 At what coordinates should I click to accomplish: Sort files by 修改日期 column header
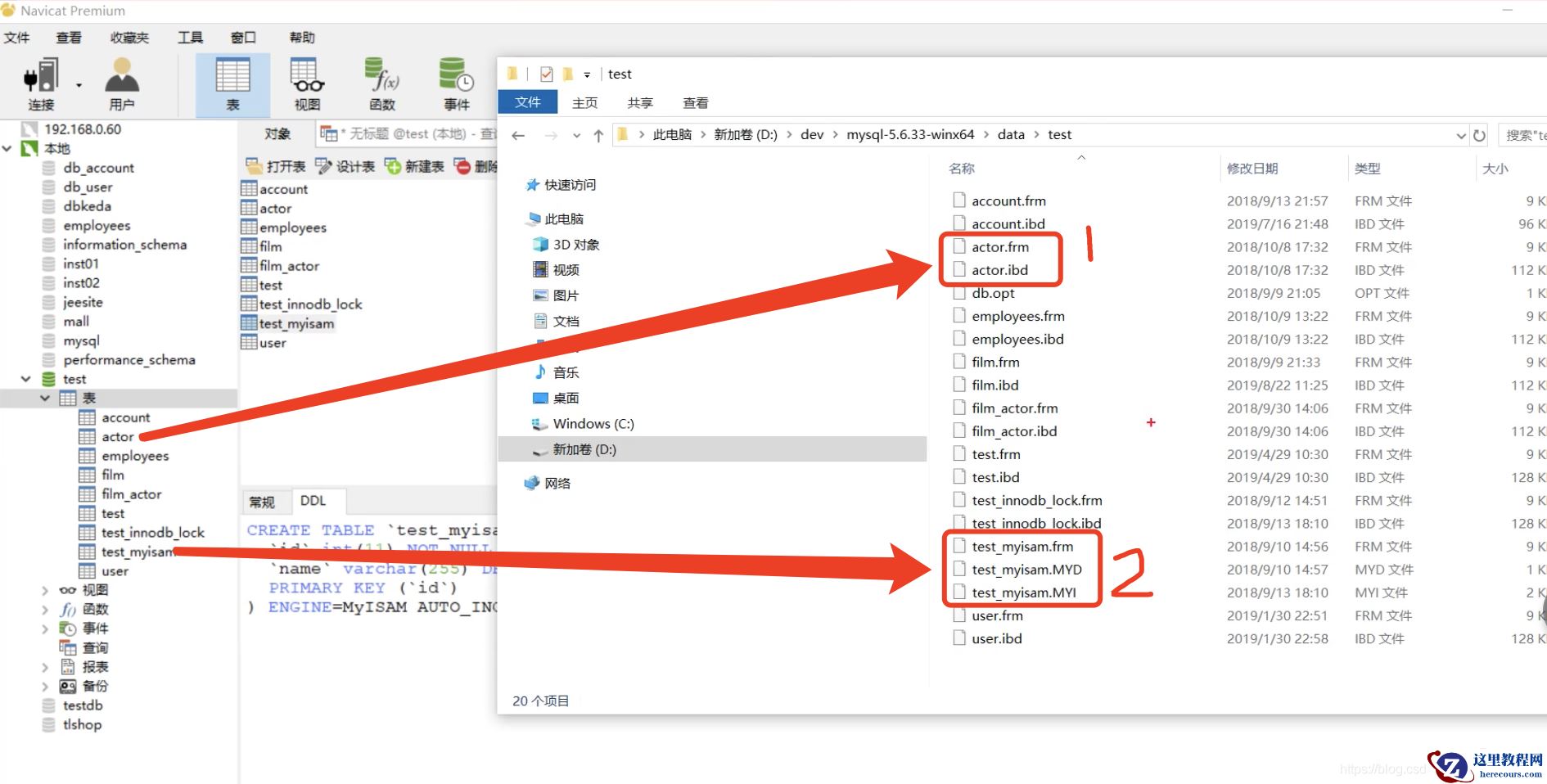coord(1252,169)
